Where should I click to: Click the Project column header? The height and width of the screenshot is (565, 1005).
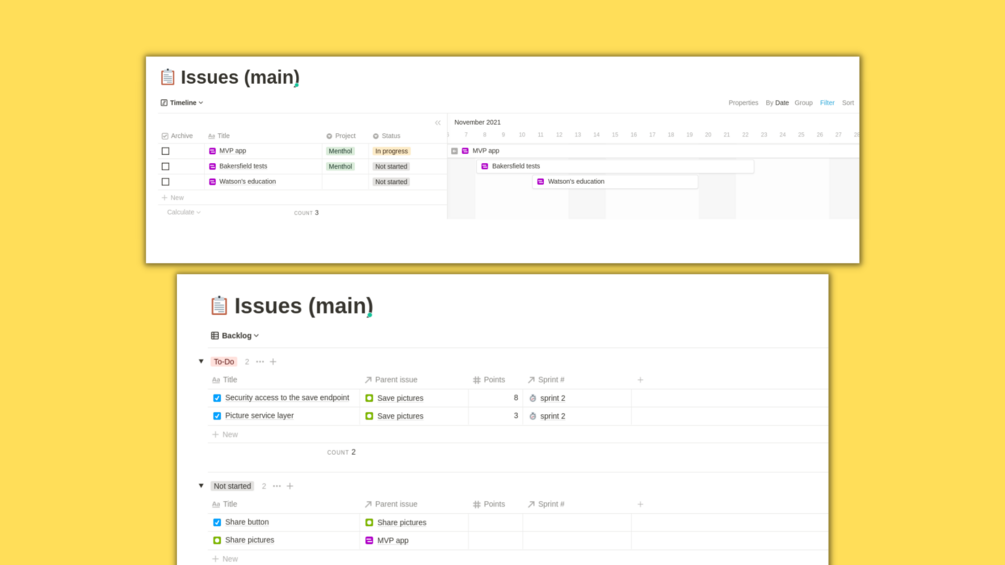coord(340,136)
